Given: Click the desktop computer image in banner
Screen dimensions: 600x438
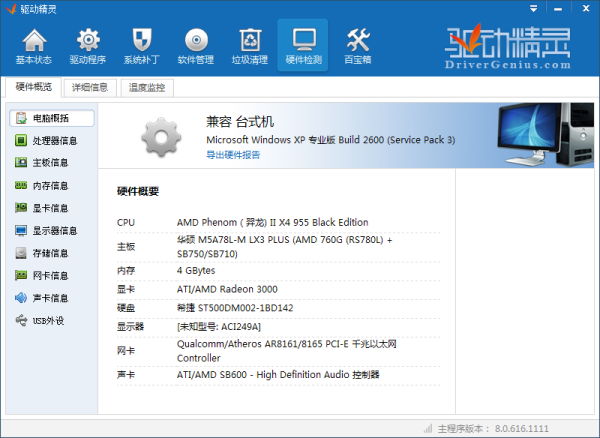Looking at the screenshot, I should (x=546, y=135).
